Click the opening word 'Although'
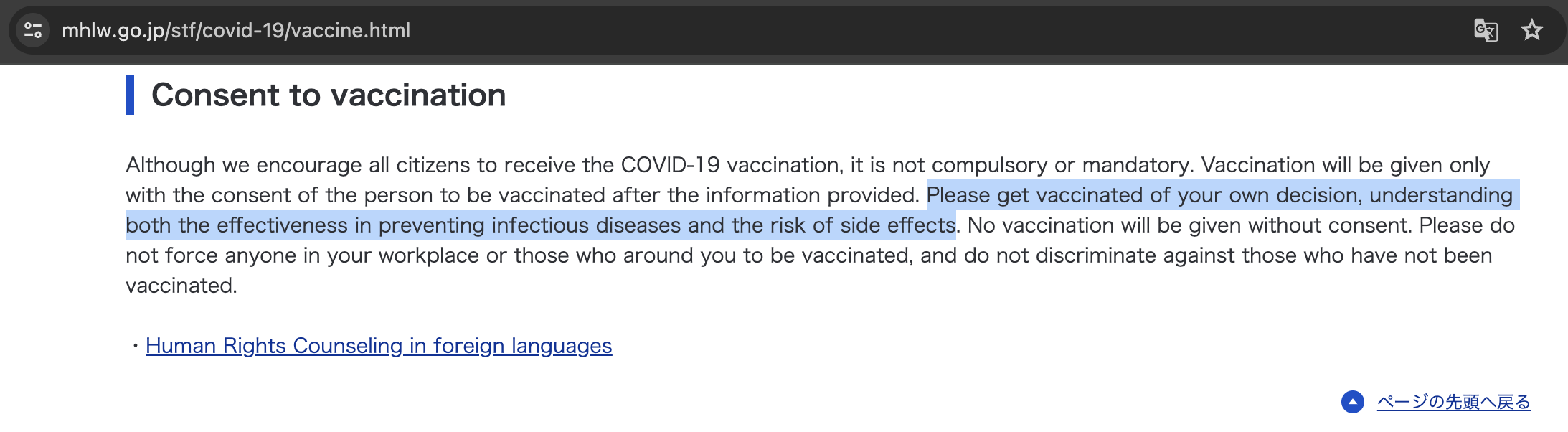Viewport: 1568px width, 432px height. (171, 165)
